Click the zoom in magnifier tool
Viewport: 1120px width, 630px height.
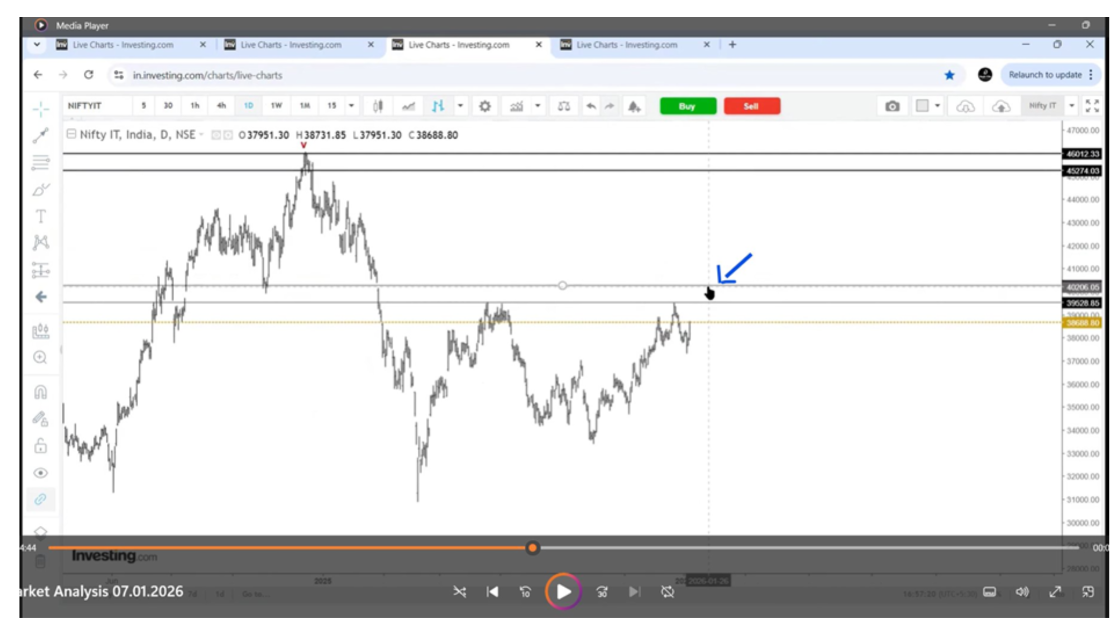point(40,357)
